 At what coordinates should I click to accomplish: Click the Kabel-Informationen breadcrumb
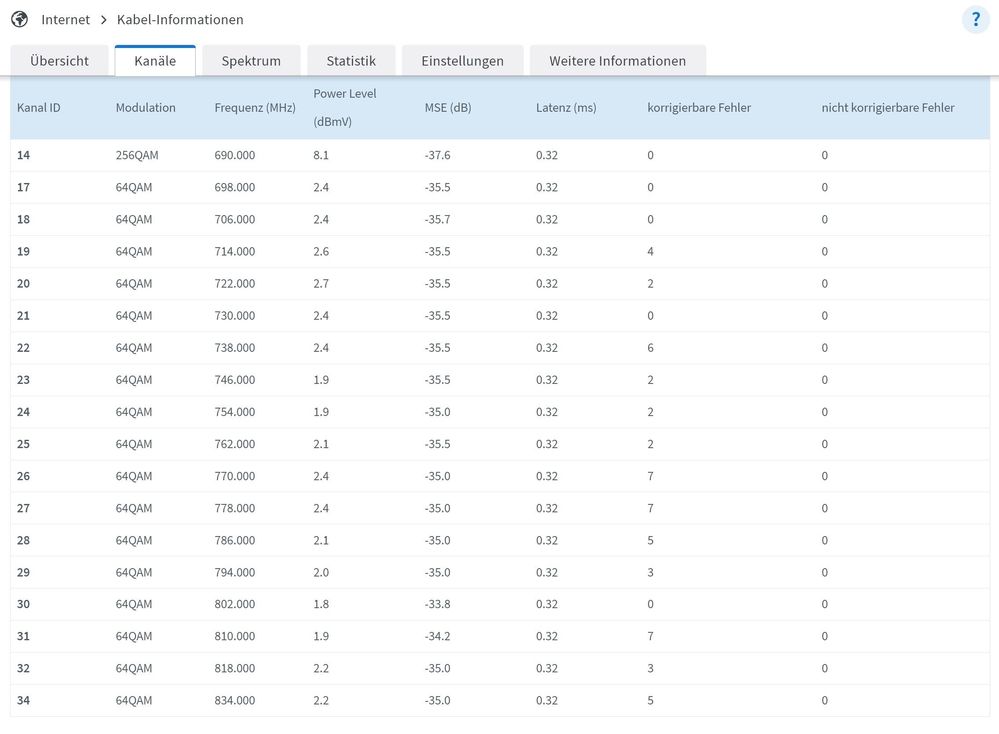pos(180,20)
